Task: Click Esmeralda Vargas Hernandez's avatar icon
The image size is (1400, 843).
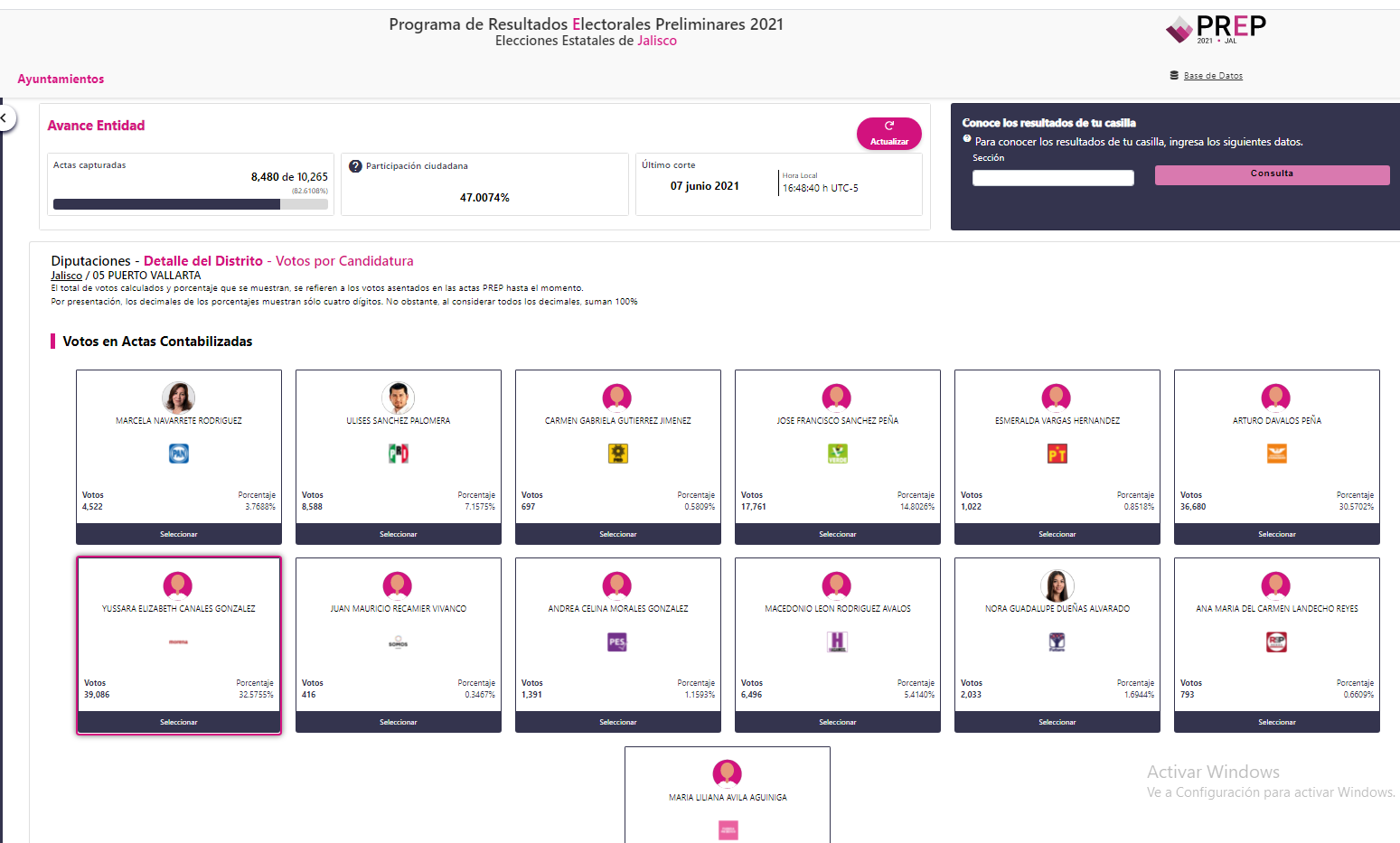Action: tap(1057, 398)
